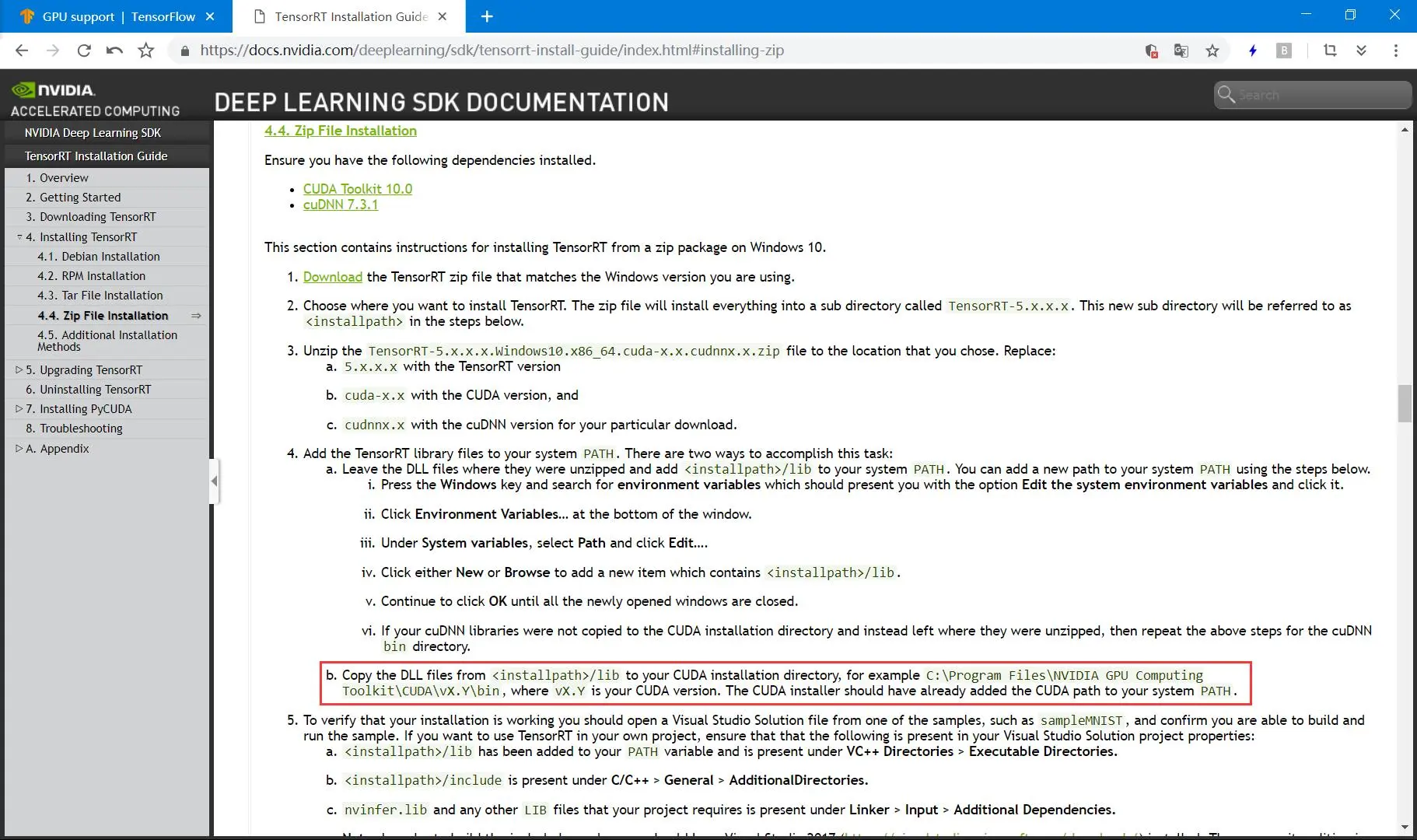
Task: Go forward in browser history
Action: coord(53,51)
